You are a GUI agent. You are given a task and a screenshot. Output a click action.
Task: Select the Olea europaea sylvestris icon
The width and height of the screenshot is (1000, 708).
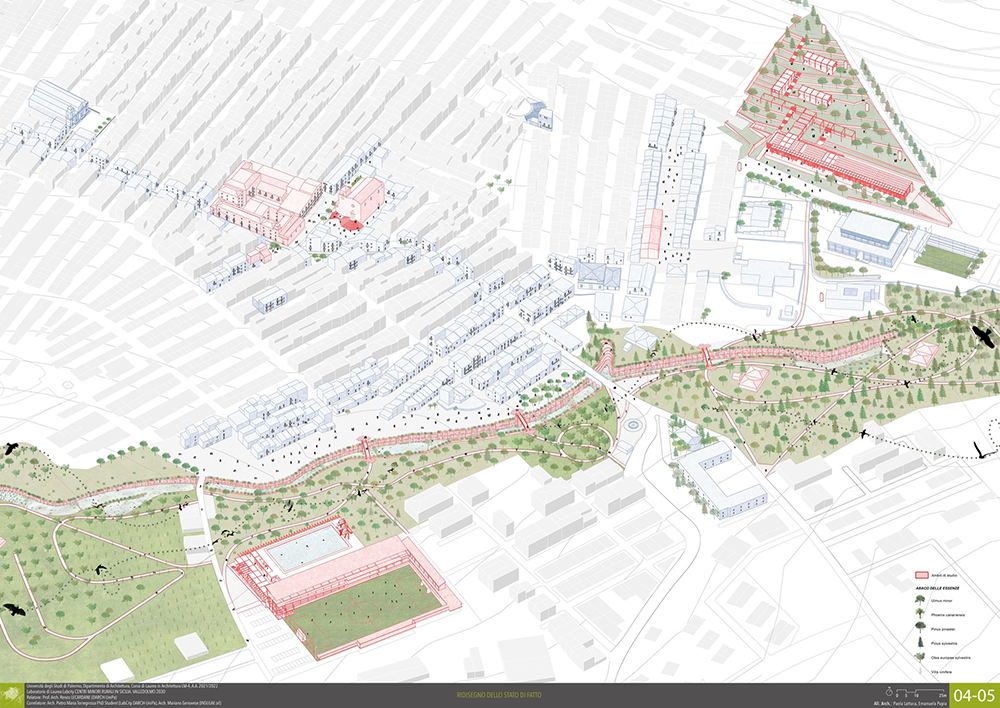pos(920,657)
